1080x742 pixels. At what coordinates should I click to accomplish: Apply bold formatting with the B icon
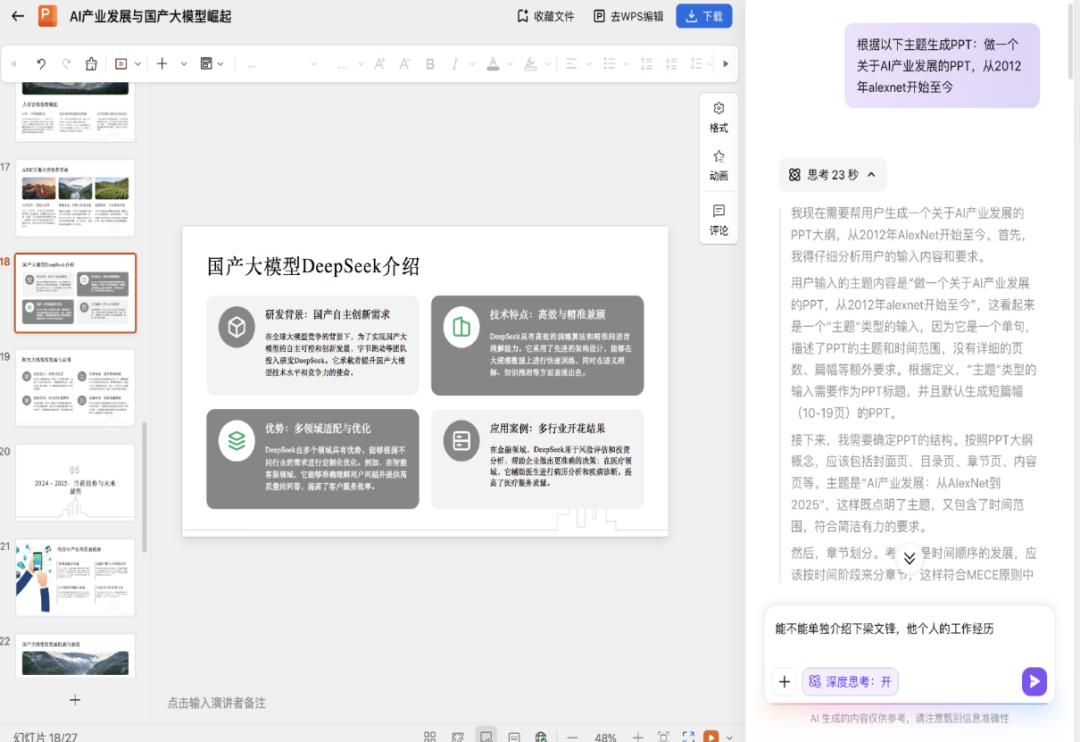[x=428, y=62]
